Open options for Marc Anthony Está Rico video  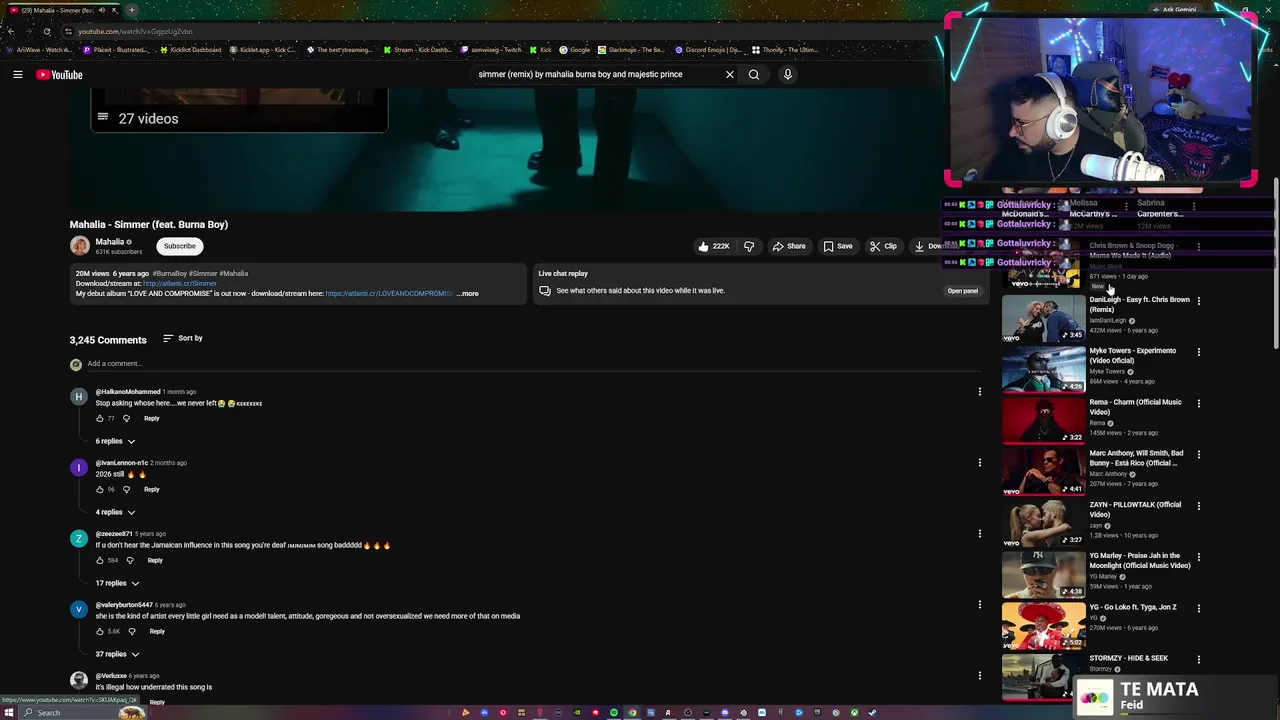click(1199, 454)
